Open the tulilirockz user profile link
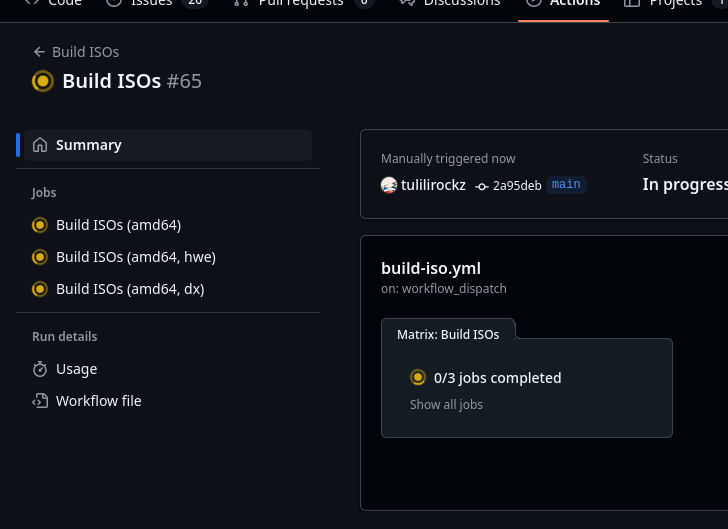 [x=433, y=185]
